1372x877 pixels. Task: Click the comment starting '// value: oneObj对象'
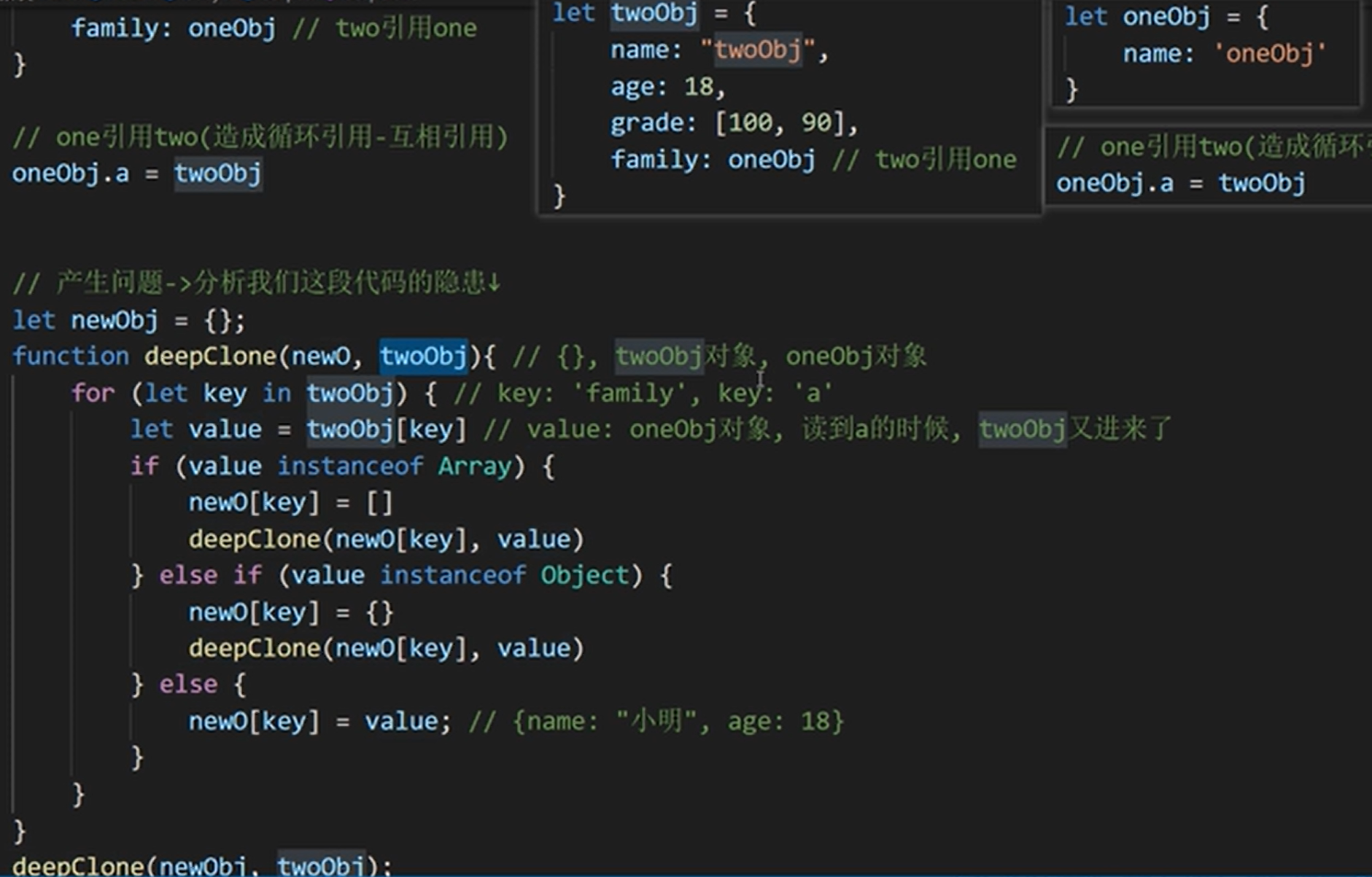(x=827, y=429)
